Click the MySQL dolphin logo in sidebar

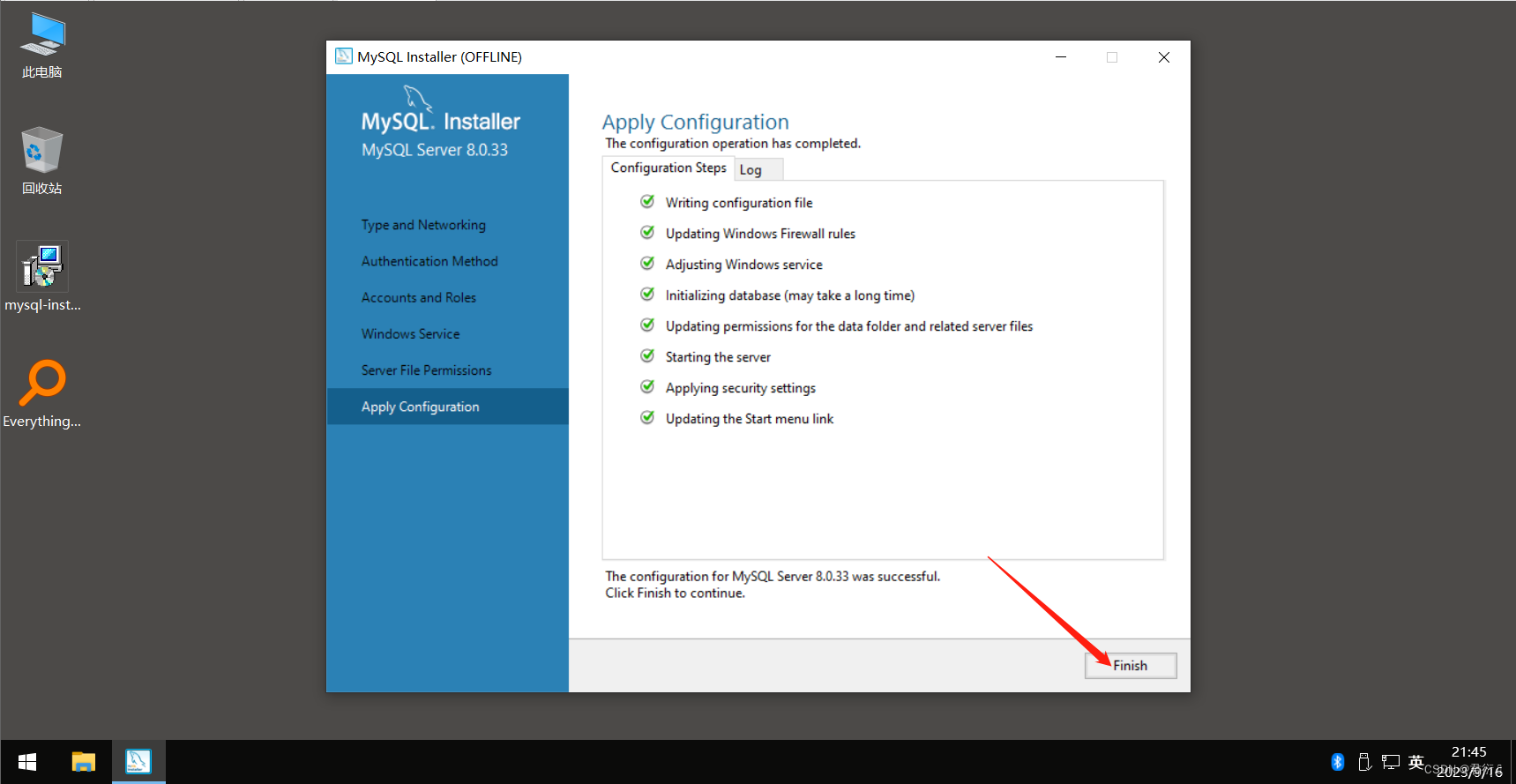[x=417, y=97]
